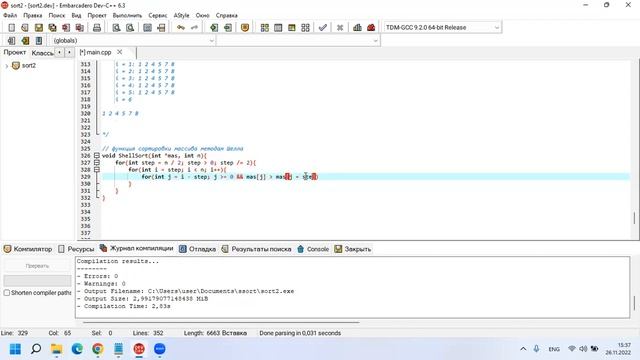This screenshot has height=360, width=640.
Task: Open the Отладка debug tab
Action: click(198, 249)
